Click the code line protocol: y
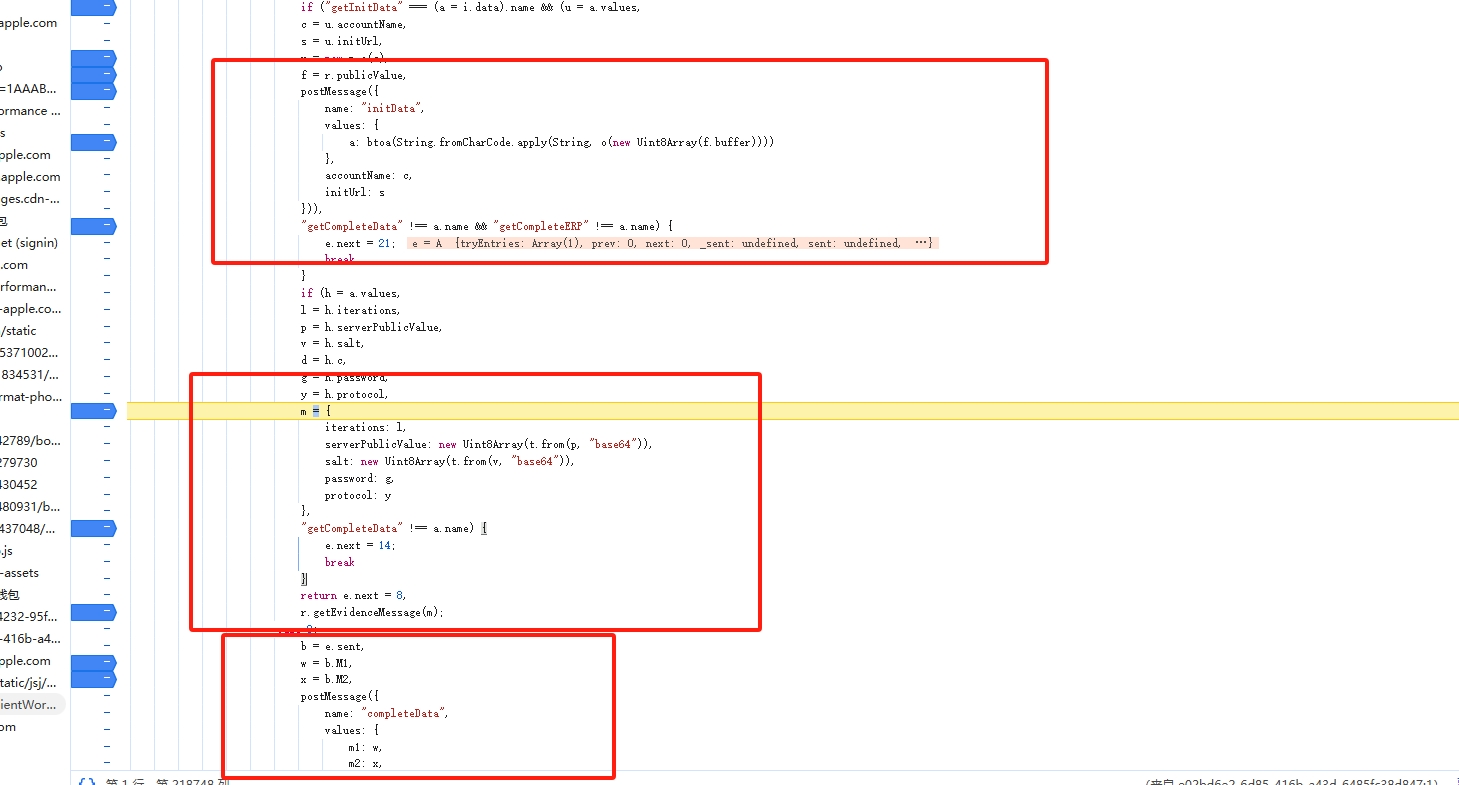1459x785 pixels. coord(358,495)
